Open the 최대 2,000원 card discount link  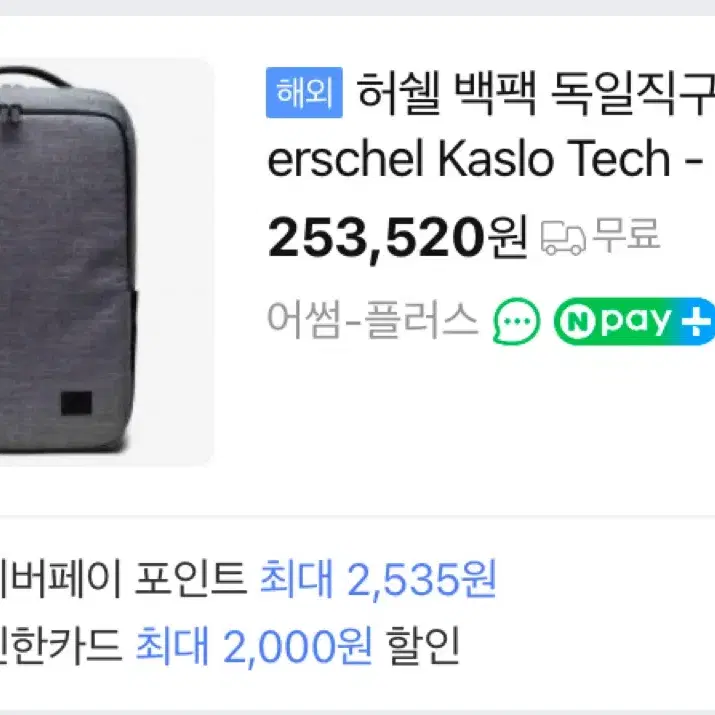(254, 646)
